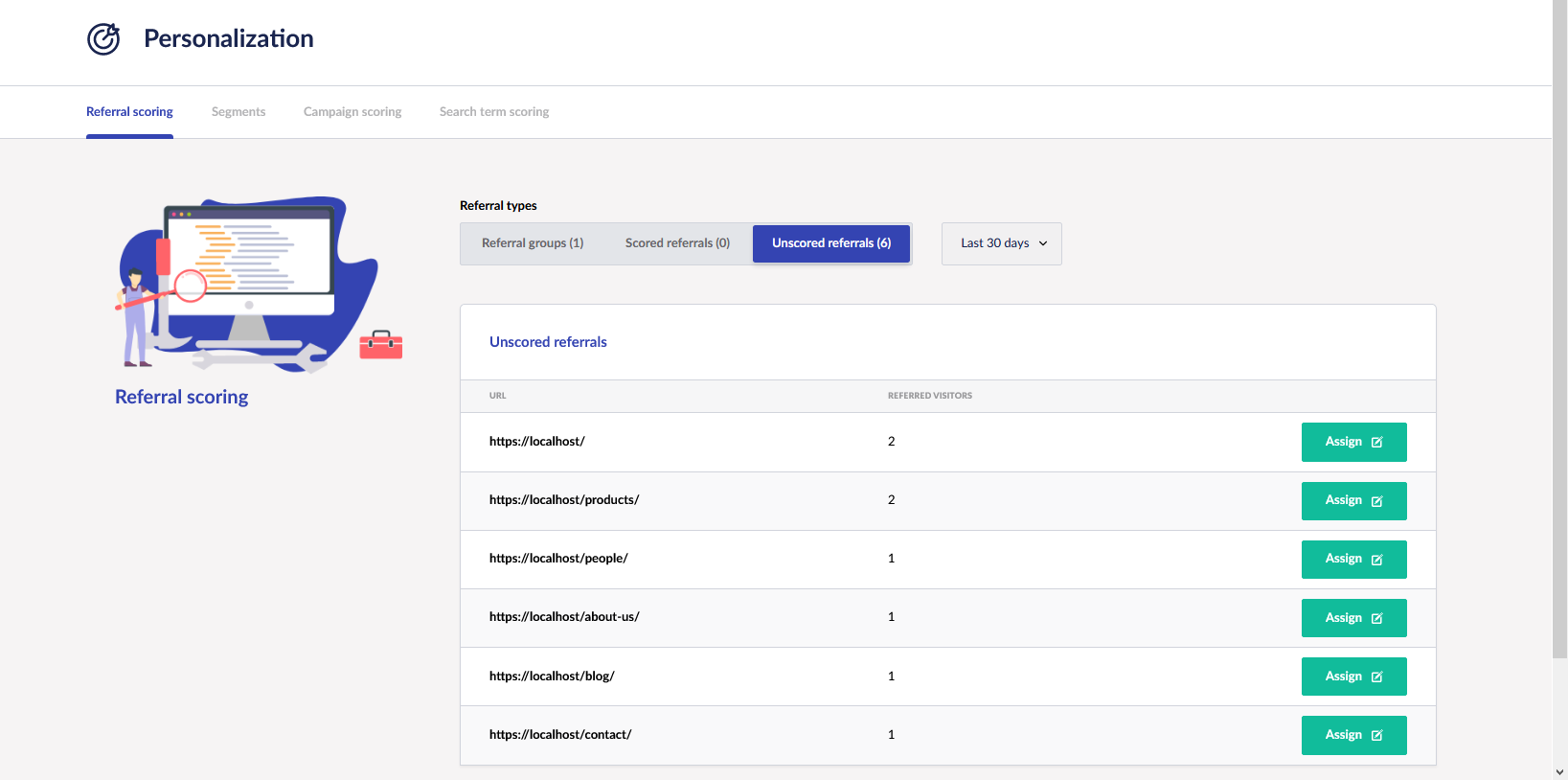1568x780 pixels.
Task: Assign the https://localhost/blog/ referral
Action: pyautogui.click(x=1353, y=677)
